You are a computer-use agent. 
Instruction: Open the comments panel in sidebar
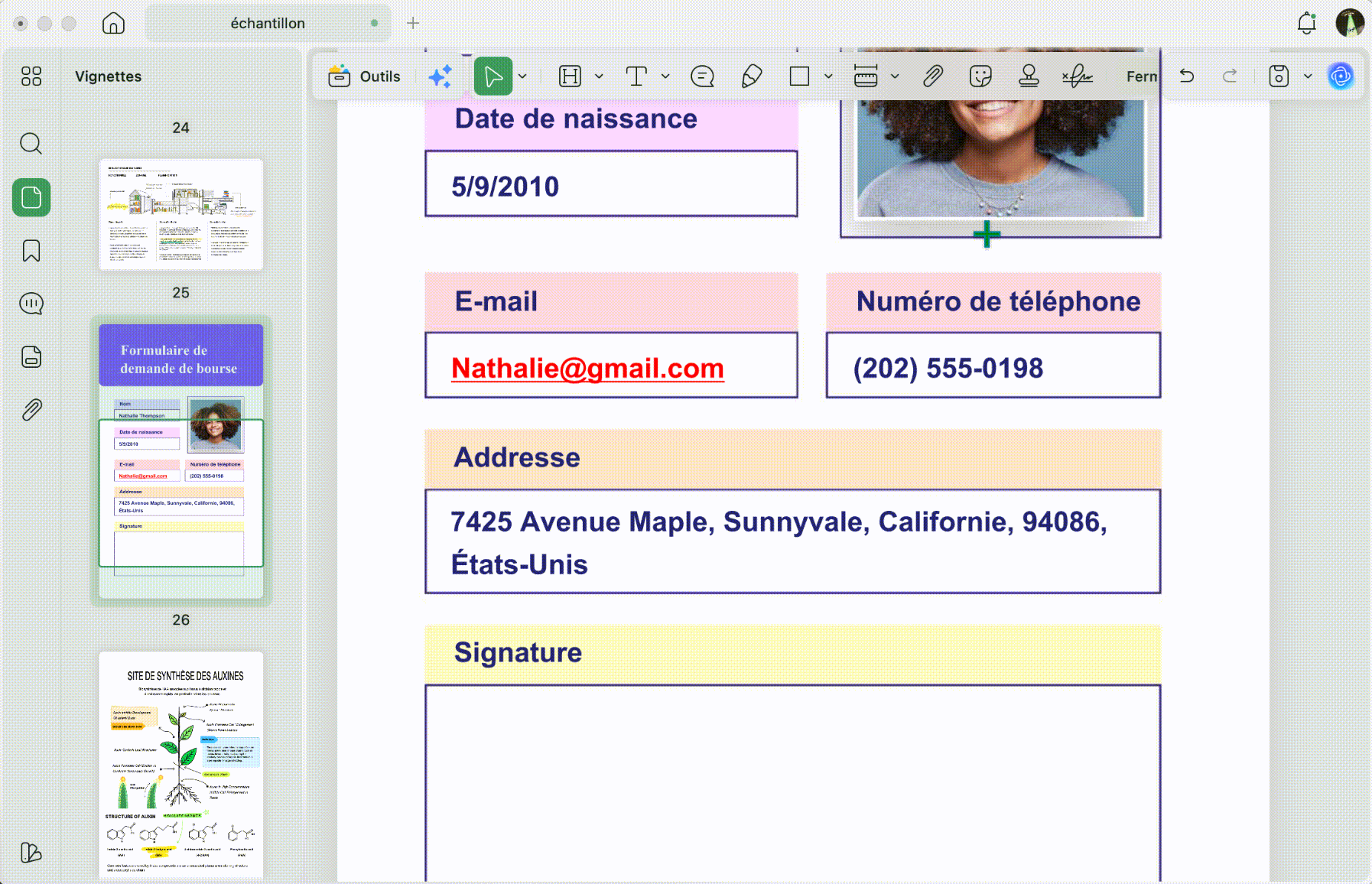(31, 304)
